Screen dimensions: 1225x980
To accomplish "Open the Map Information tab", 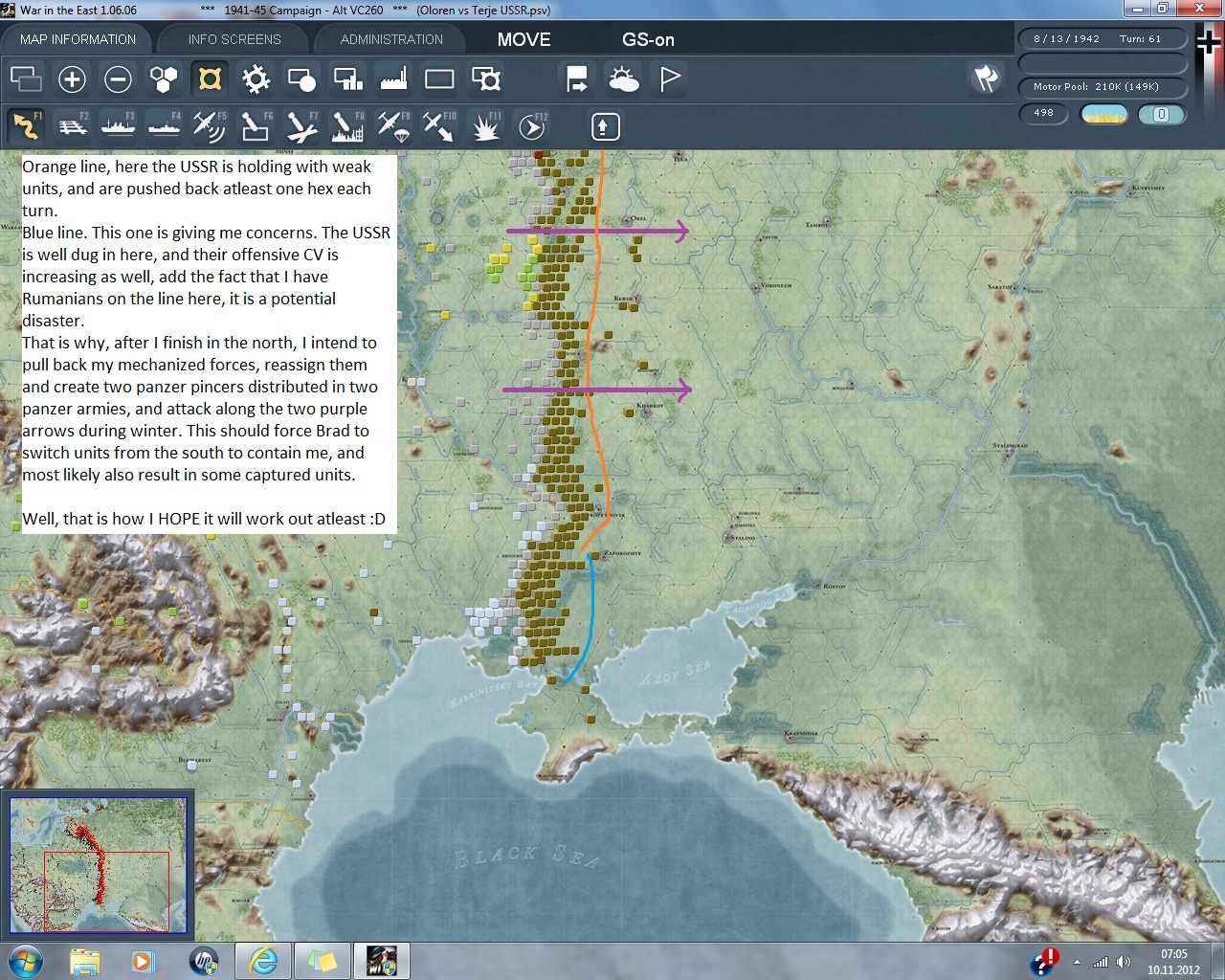I will 78,39.
